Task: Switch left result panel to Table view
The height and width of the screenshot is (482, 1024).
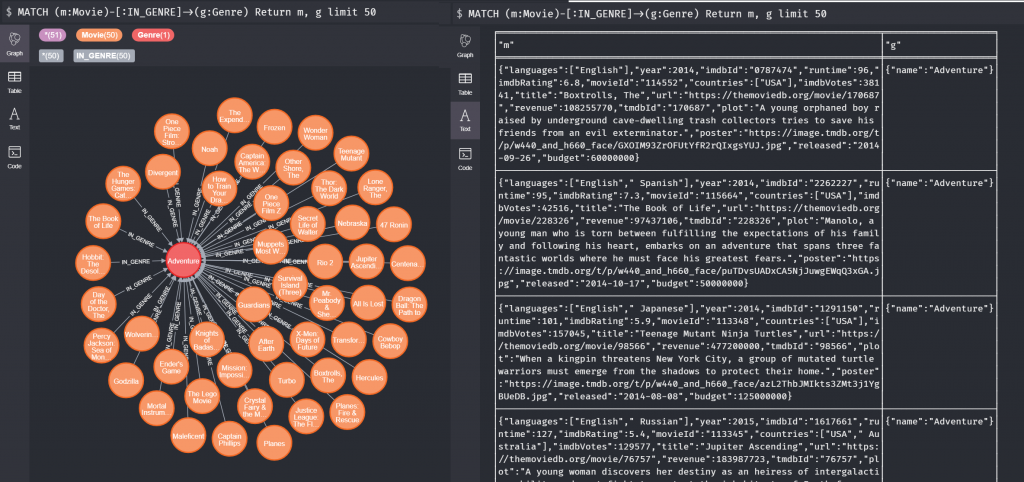Action: click(14, 82)
